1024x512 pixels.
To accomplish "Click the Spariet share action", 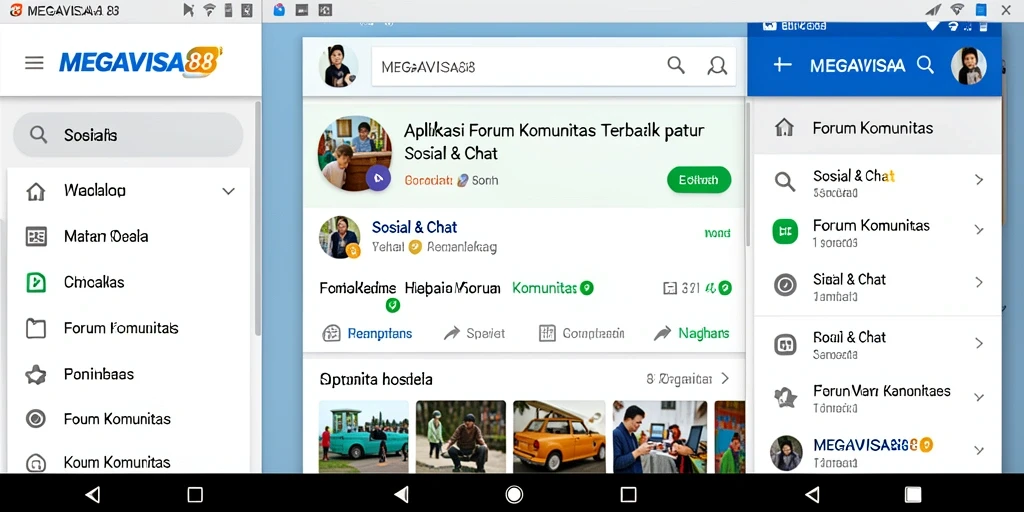I will [475, 333].
